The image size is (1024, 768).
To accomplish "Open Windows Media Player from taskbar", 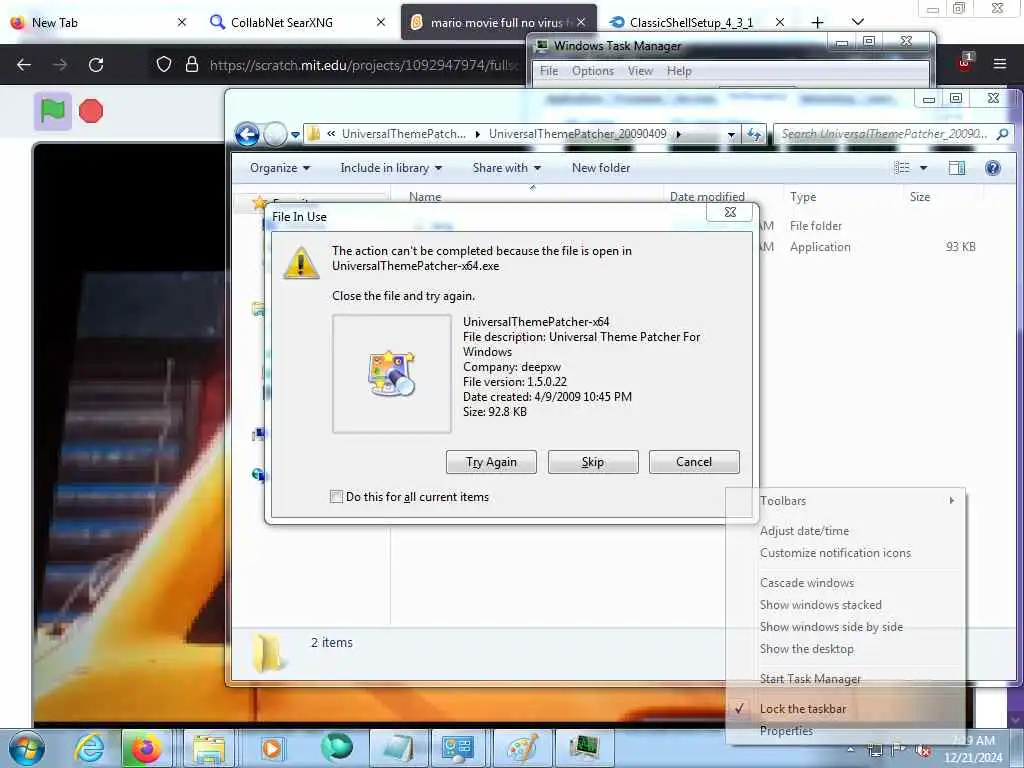I will click(x=271, y=748).
